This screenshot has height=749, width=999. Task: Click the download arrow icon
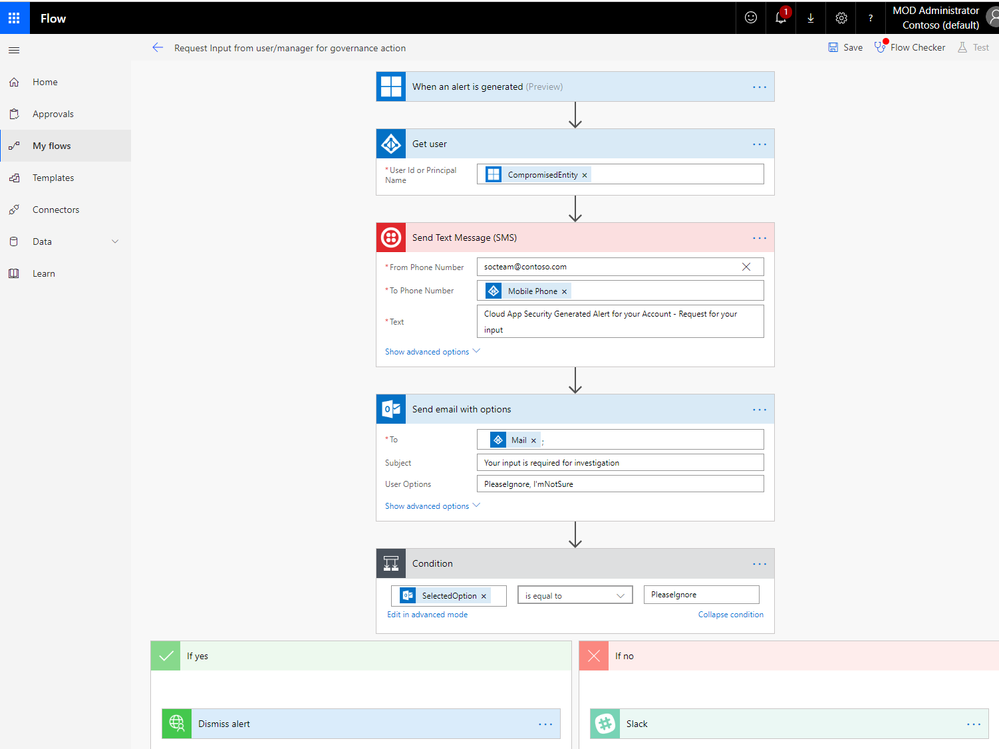click(810, 18)
